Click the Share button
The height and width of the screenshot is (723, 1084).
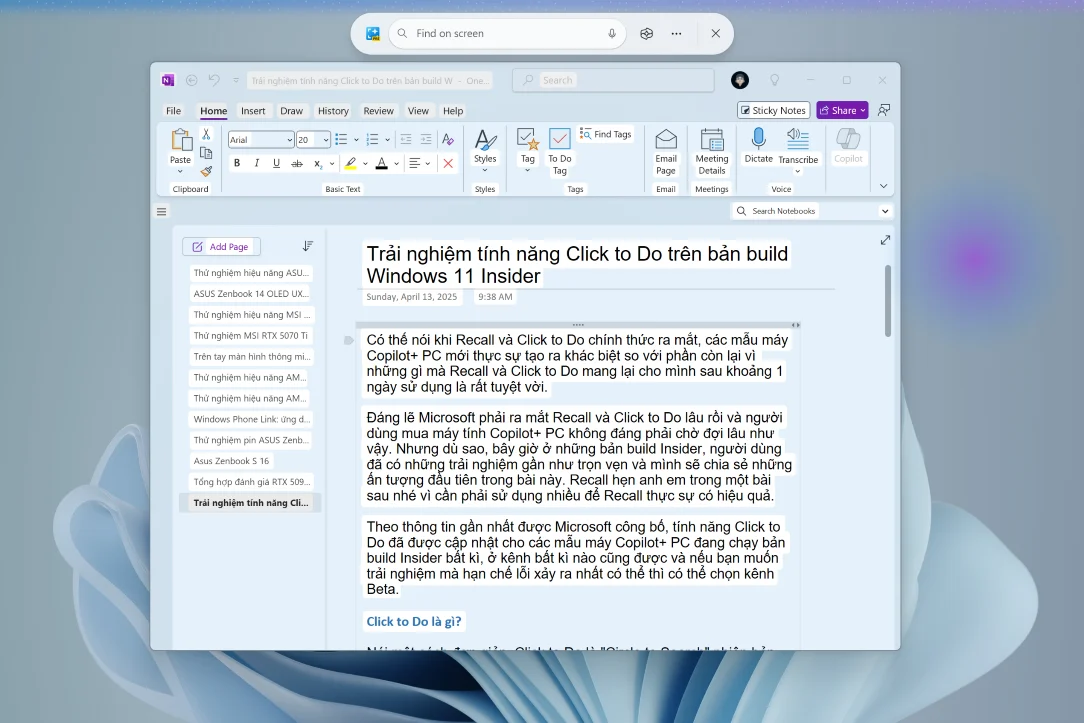(x=841, y=110)
